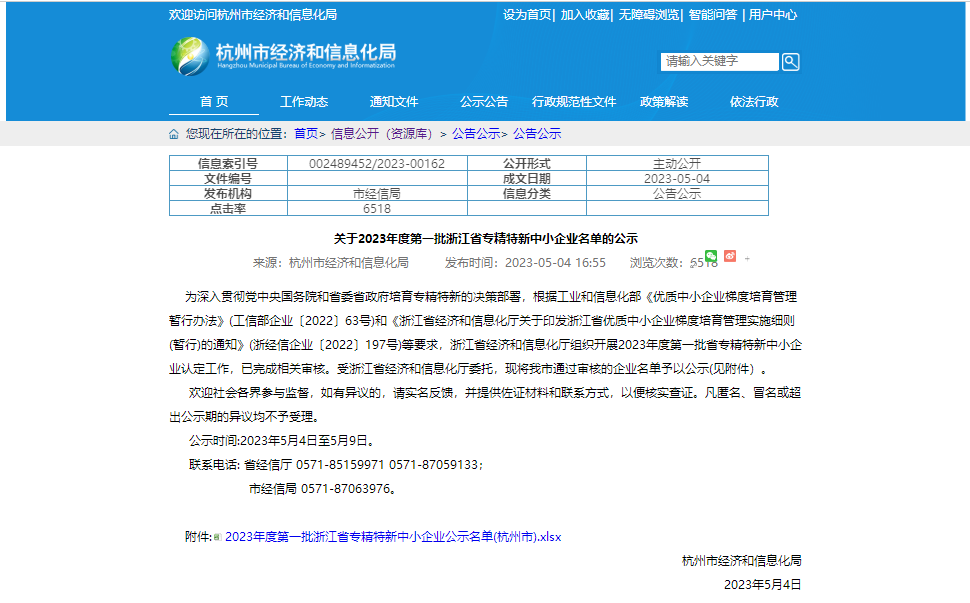Open the 公示公告 navigation menu

(484, 102)
